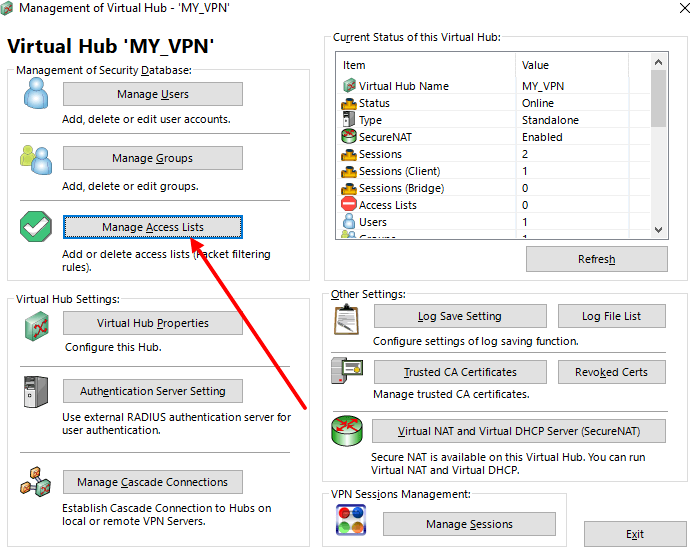Screen dimensions: 696x553
Task: Open Revoked Certs
Action: 611,372
